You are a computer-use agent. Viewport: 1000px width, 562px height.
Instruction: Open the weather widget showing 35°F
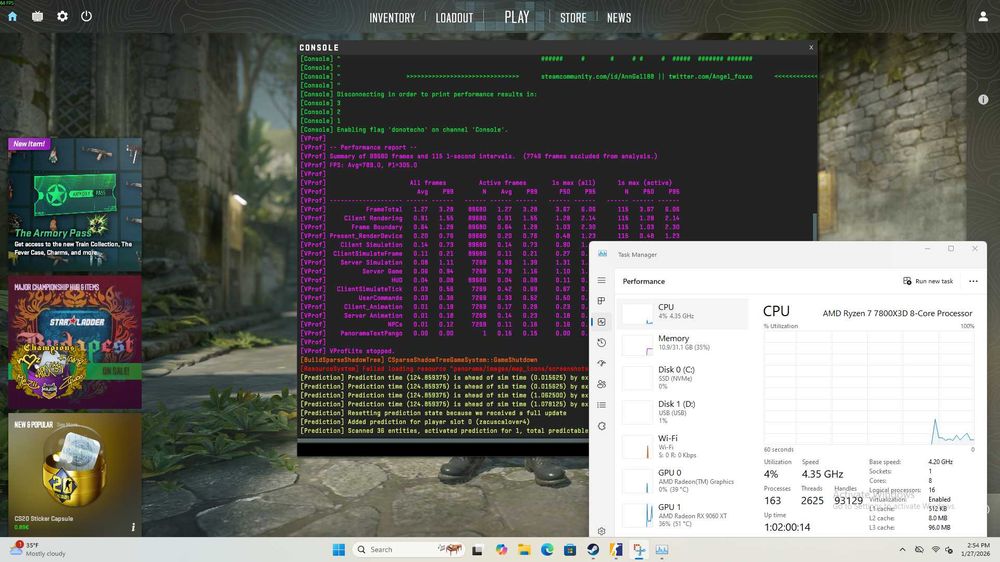pos(38,549)
